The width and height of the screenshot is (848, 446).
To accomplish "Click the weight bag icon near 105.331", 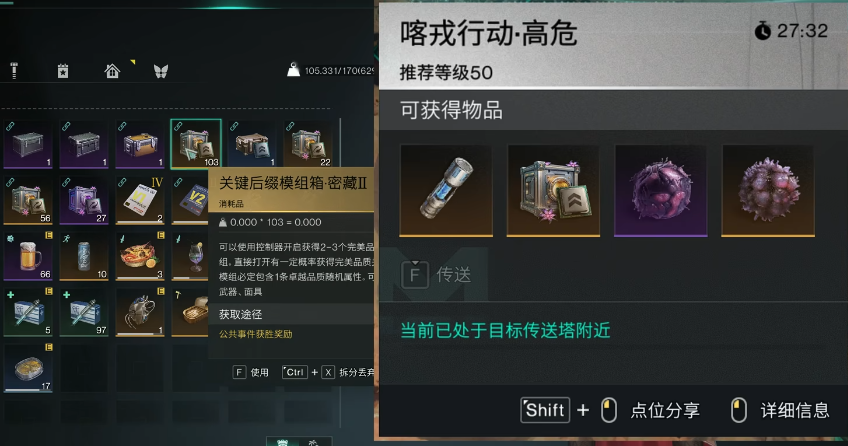I will (x=293, y=70).
